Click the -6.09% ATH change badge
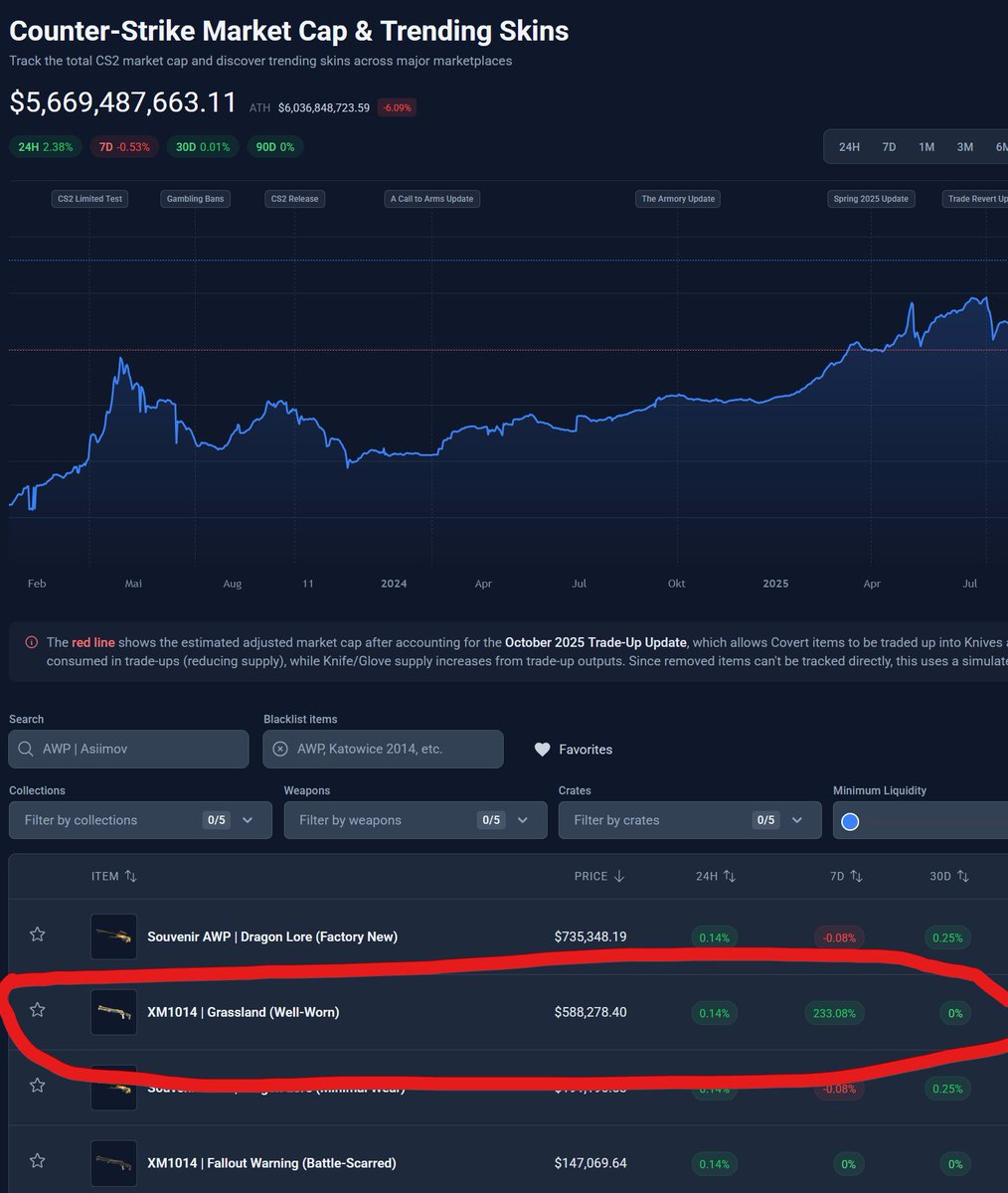Viewport: 1008px width, 1193px height. [x=397, y=107]
